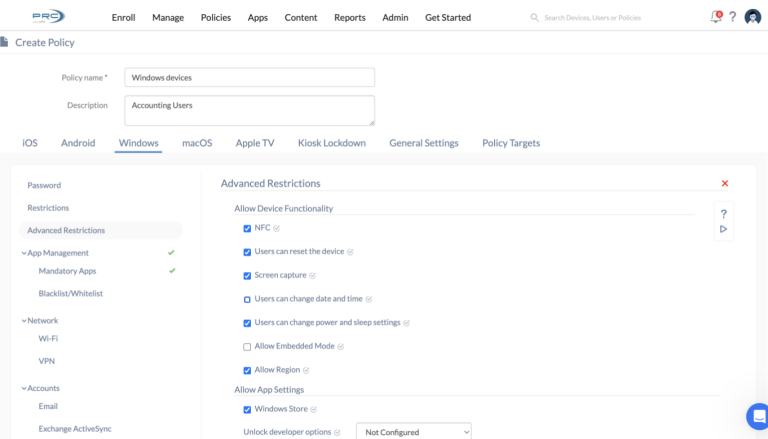Image resolution: width=768 pixels, height=439 pixels.
Task: Enable Allow Embedded Mode checkbox
Action: 247,347
